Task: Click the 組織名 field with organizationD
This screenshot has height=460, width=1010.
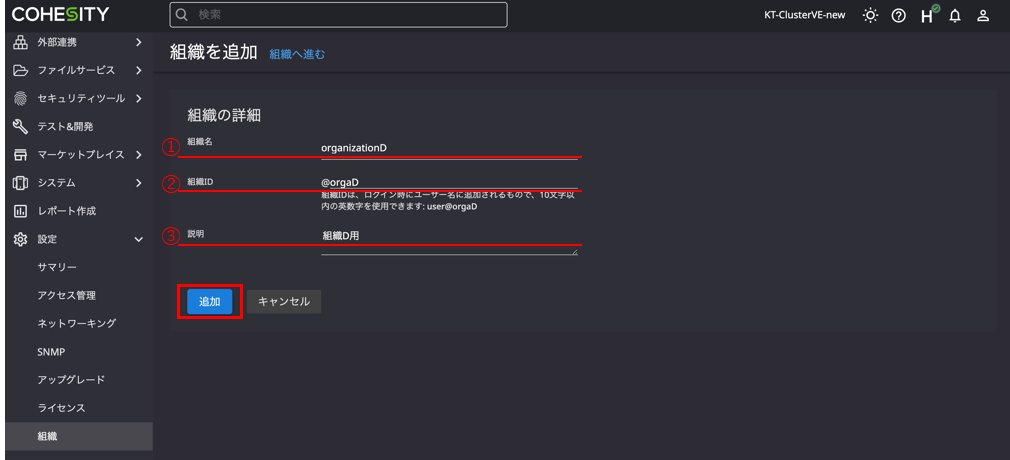Action: point(450,148)
